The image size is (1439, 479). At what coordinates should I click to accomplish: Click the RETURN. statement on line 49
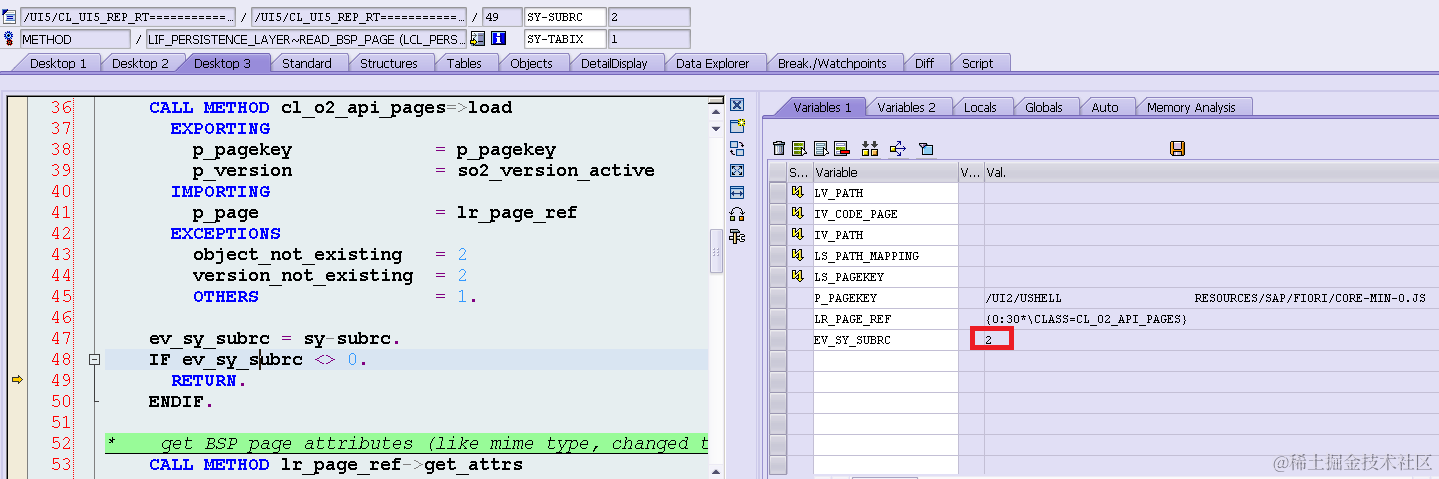208,380
